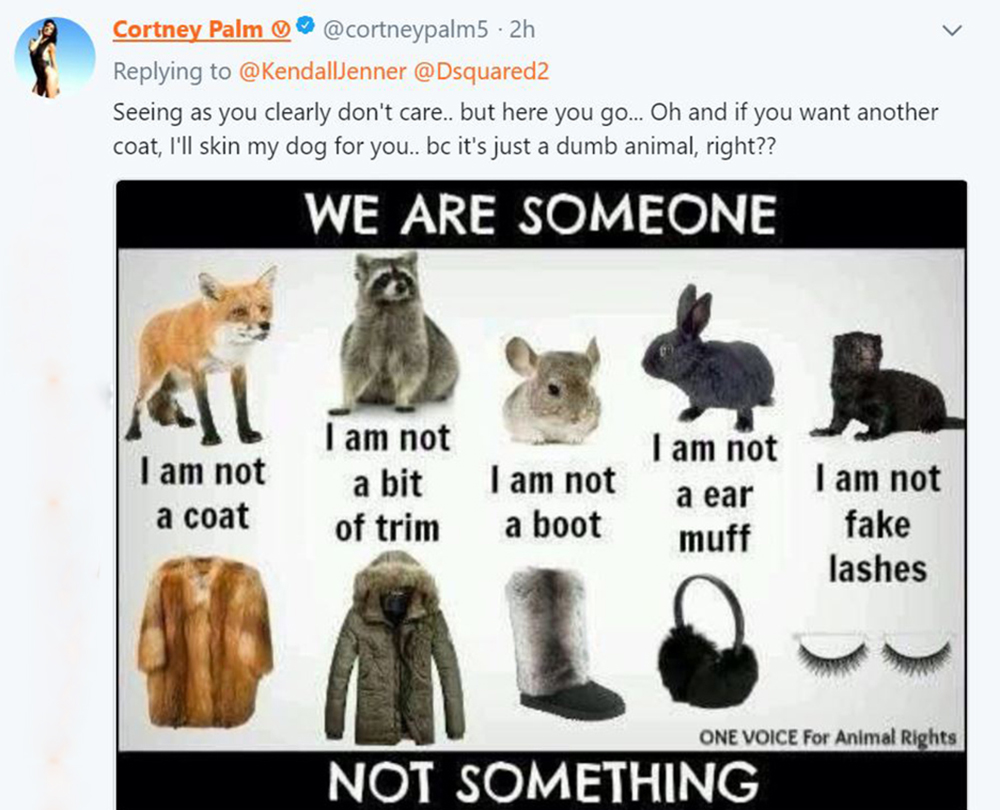The height and width of the screenshot is (810, 1000).
Task: Click the orange fur coat picture
Action: (205, 642)
